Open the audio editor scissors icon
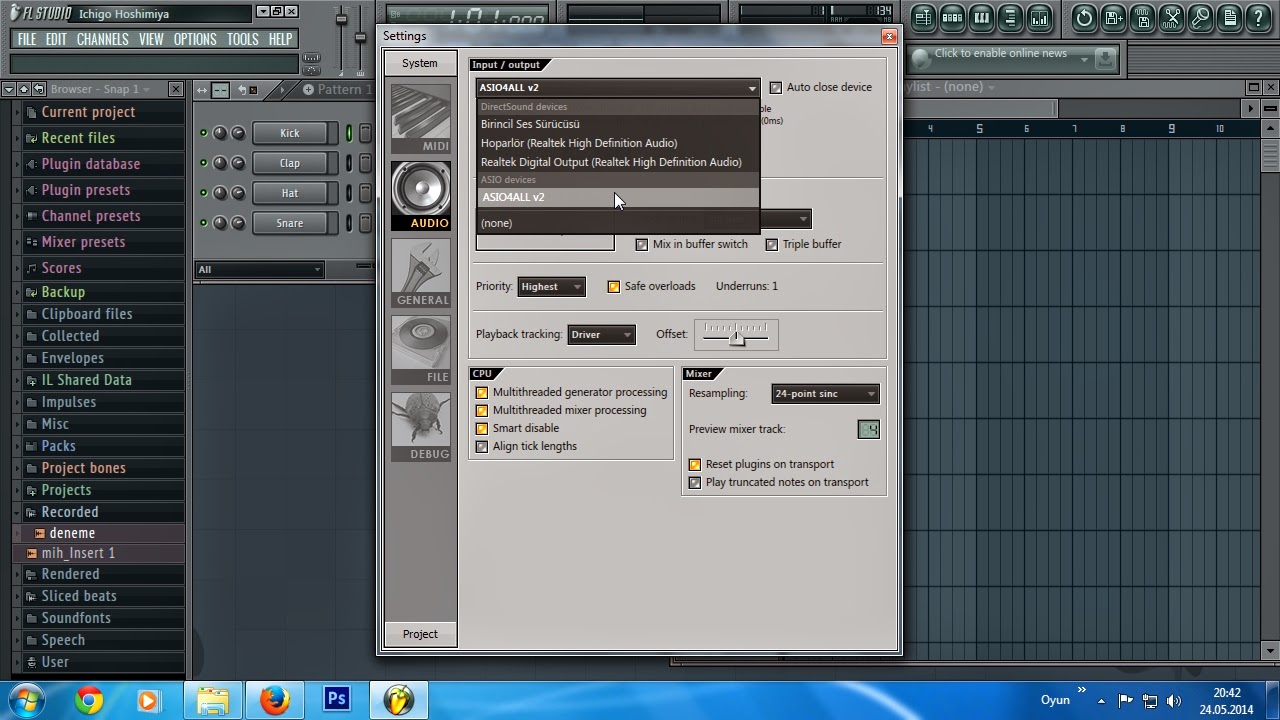1280x720 pixels. pos(1171,17)
